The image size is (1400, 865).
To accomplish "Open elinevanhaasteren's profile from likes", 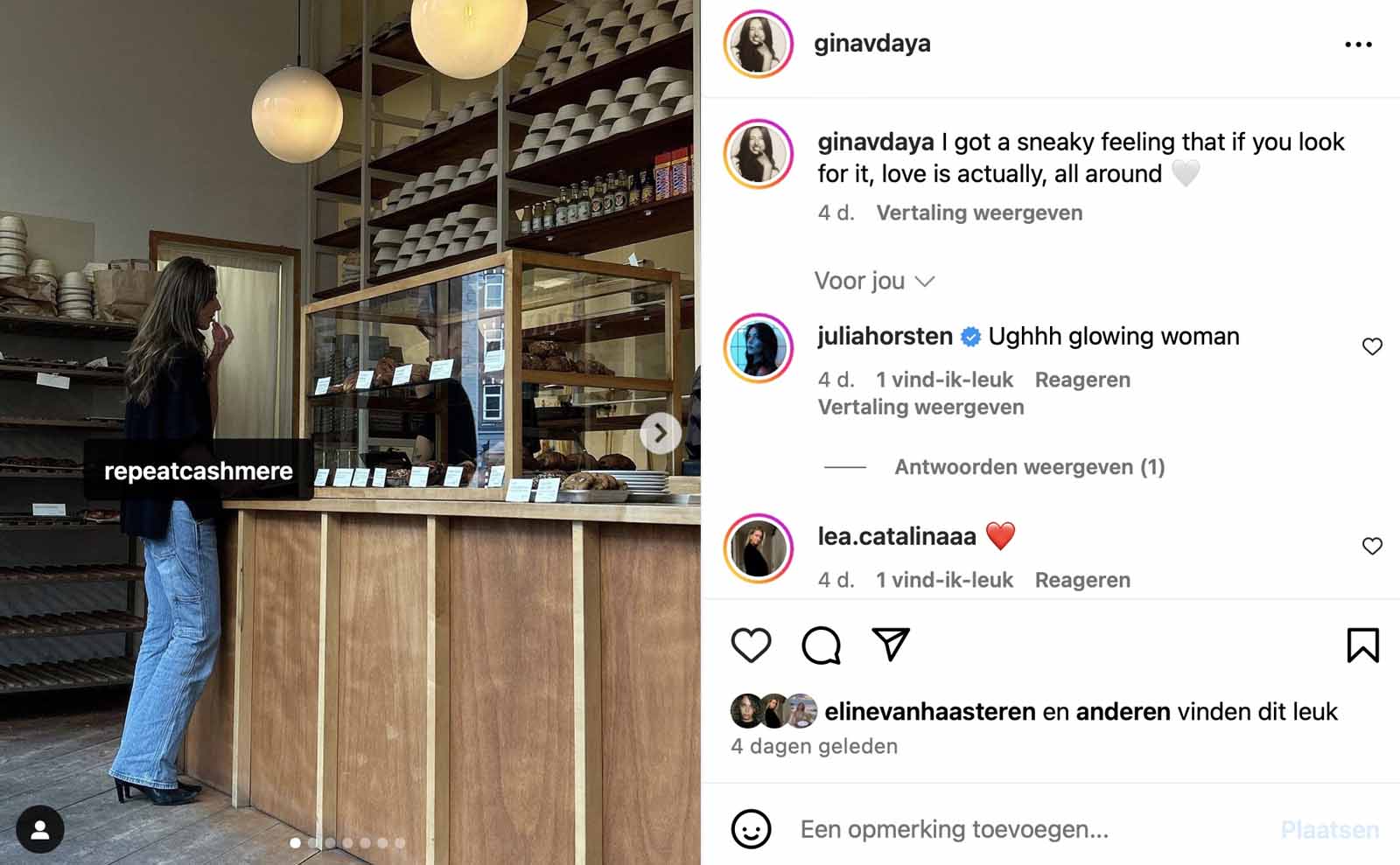I will 930,712.
